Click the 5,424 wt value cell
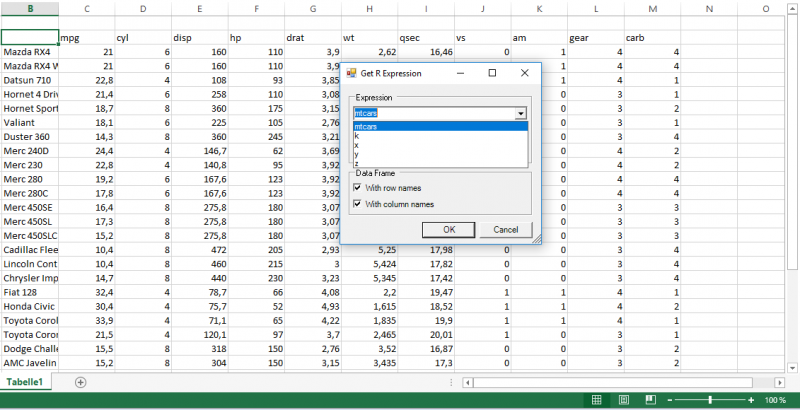The width and height of the screenshot is (800, 410). point(369,264)
